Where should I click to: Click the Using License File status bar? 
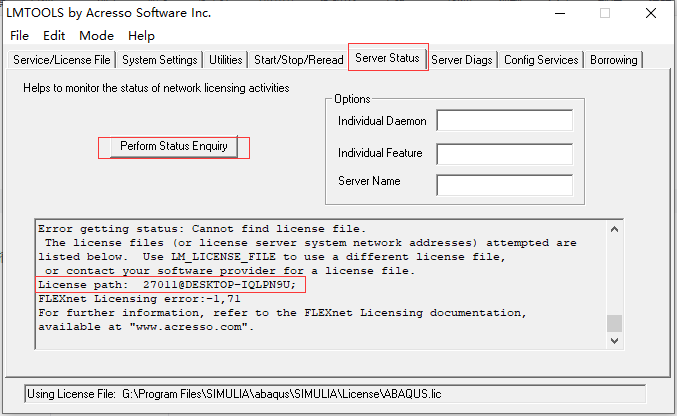coord(335,394)
